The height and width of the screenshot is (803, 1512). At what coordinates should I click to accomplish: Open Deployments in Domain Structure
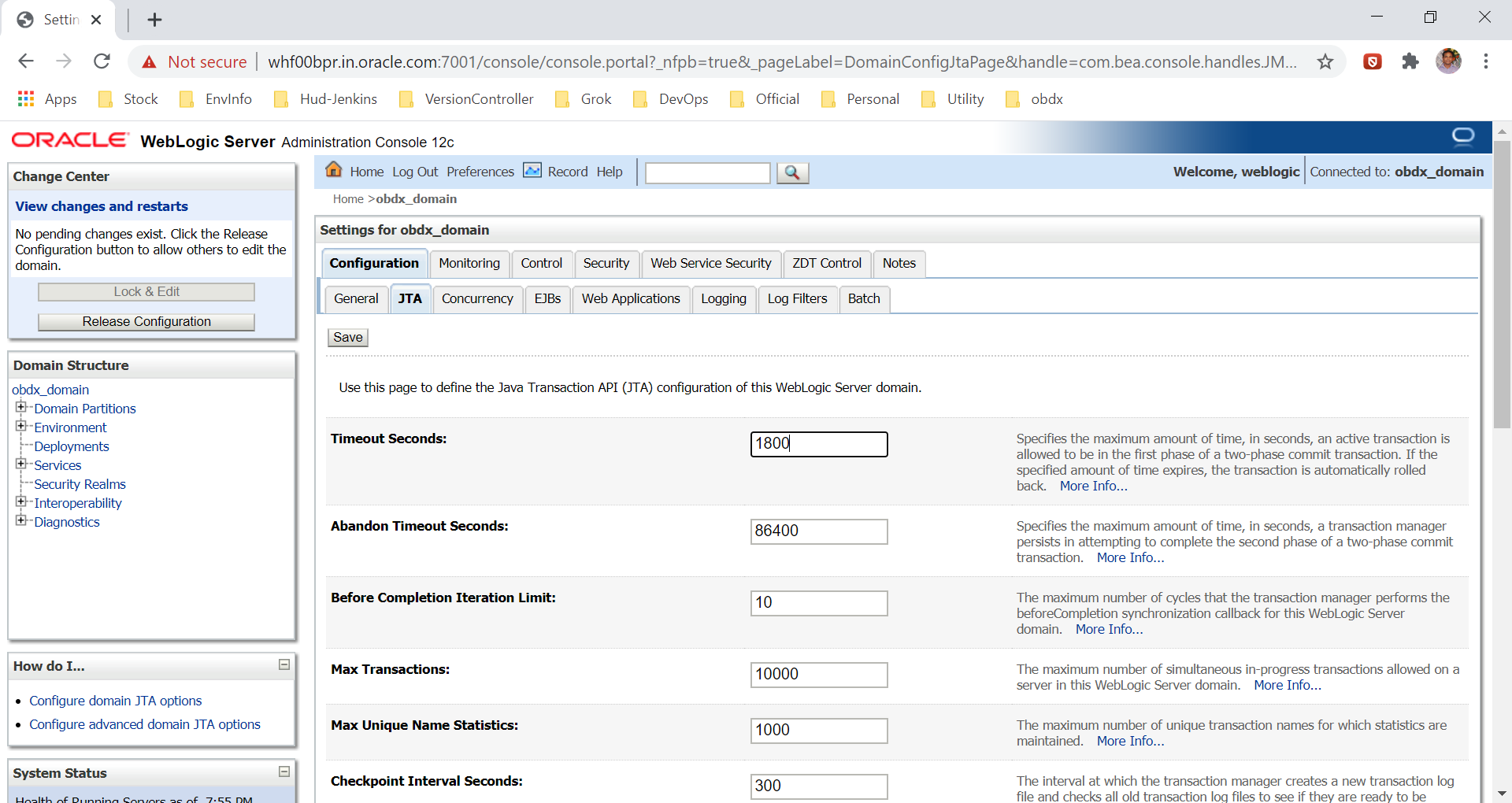[x=72, y=446]
